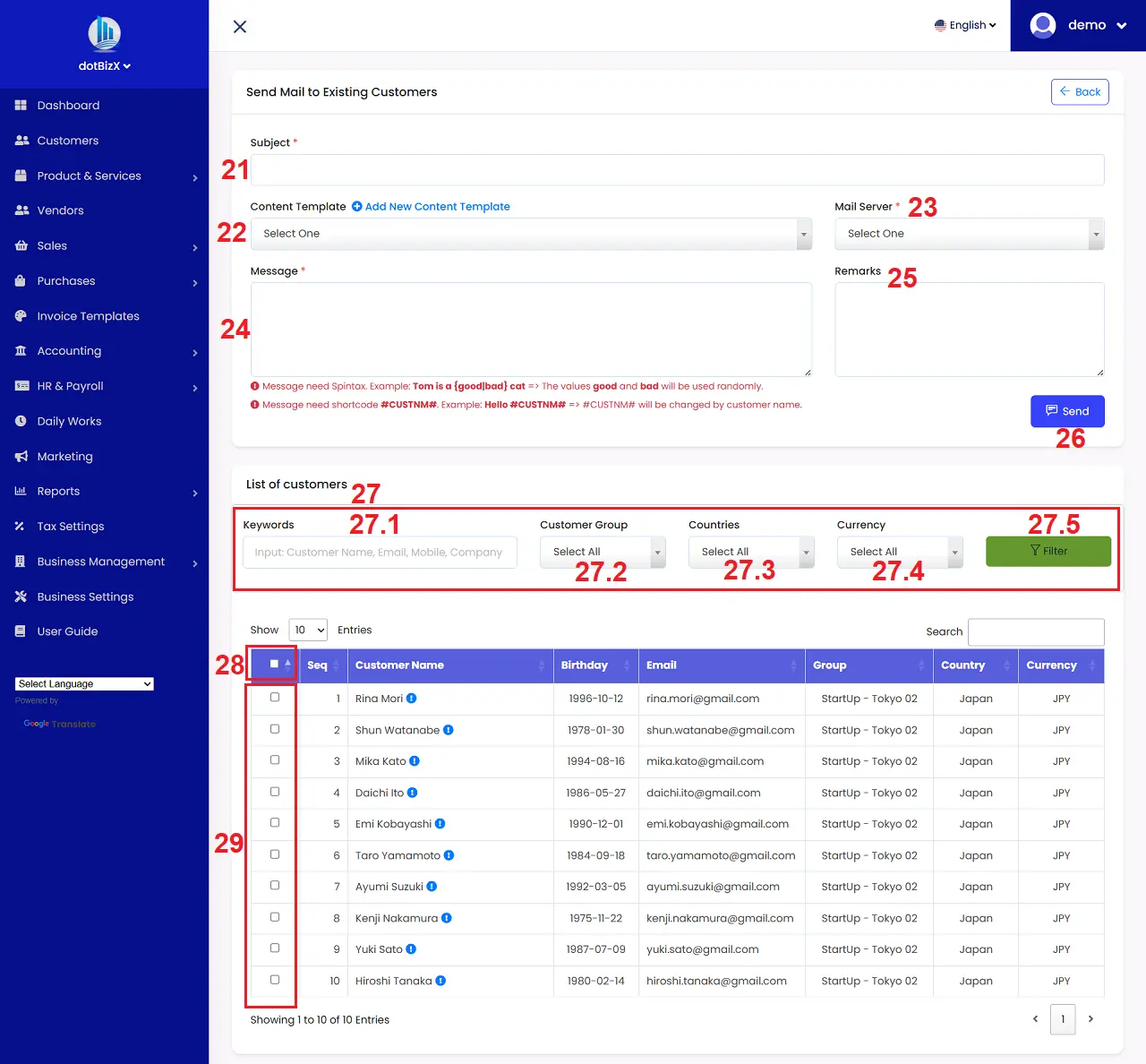This screenshot has height=1064, width=1146.
Task: Expand the HR & Payroll menu
Action: click(70, 386)
